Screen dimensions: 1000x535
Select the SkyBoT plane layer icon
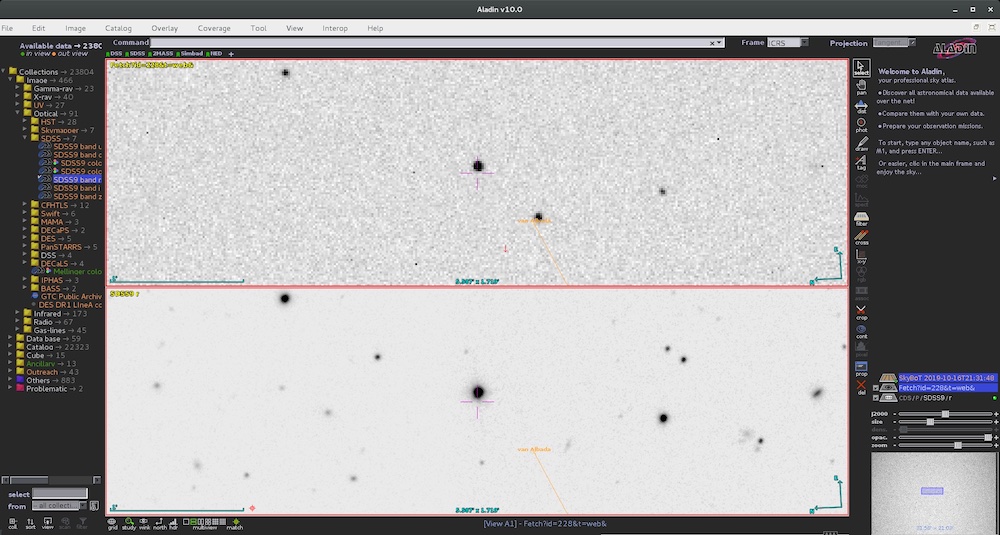coord(888,377)
